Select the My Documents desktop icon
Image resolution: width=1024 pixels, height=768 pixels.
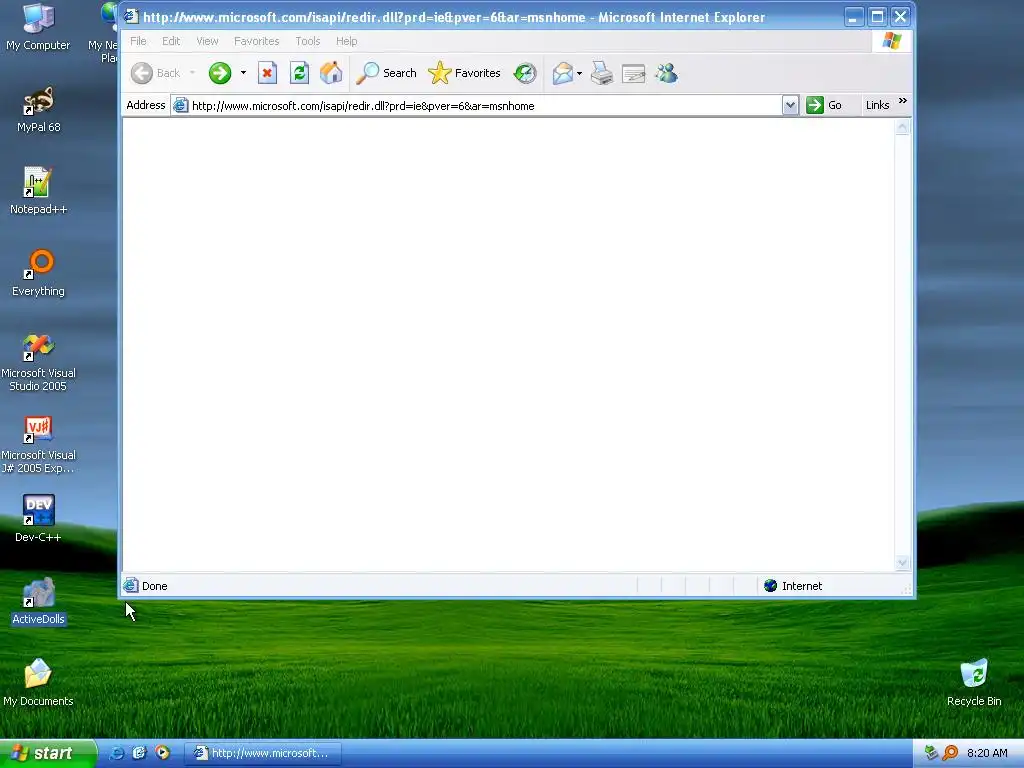38,683
